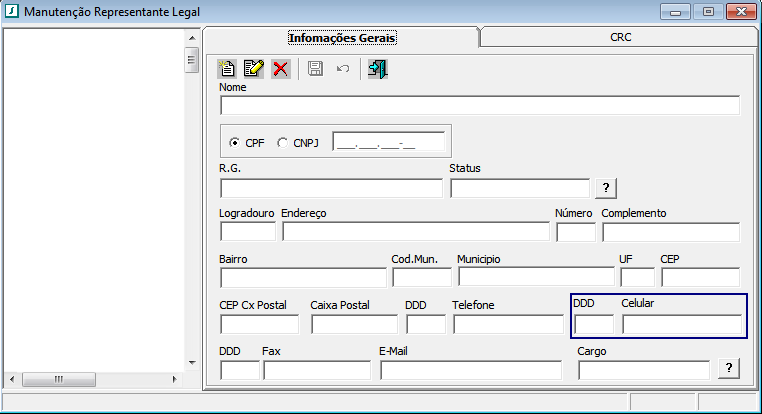This screenshot has width=762, height=414.
Task: Open the Cargo lookup question-mark button
Action: point(729,369)
